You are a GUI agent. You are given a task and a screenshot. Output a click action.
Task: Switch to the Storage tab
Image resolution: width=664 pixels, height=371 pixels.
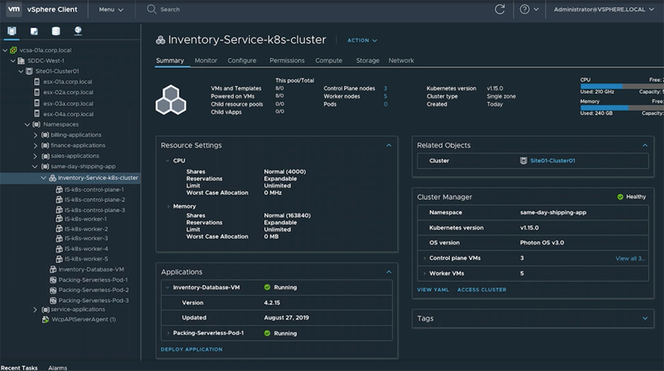[368, 61]
